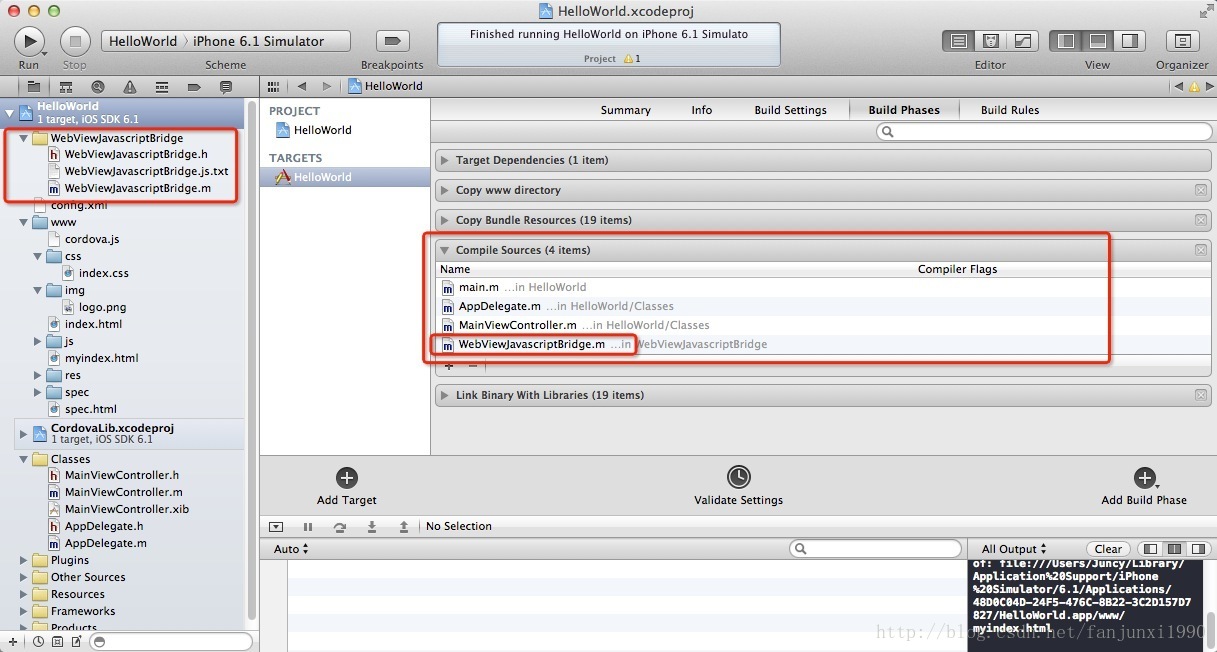Expand the res folder

point(37,375)
